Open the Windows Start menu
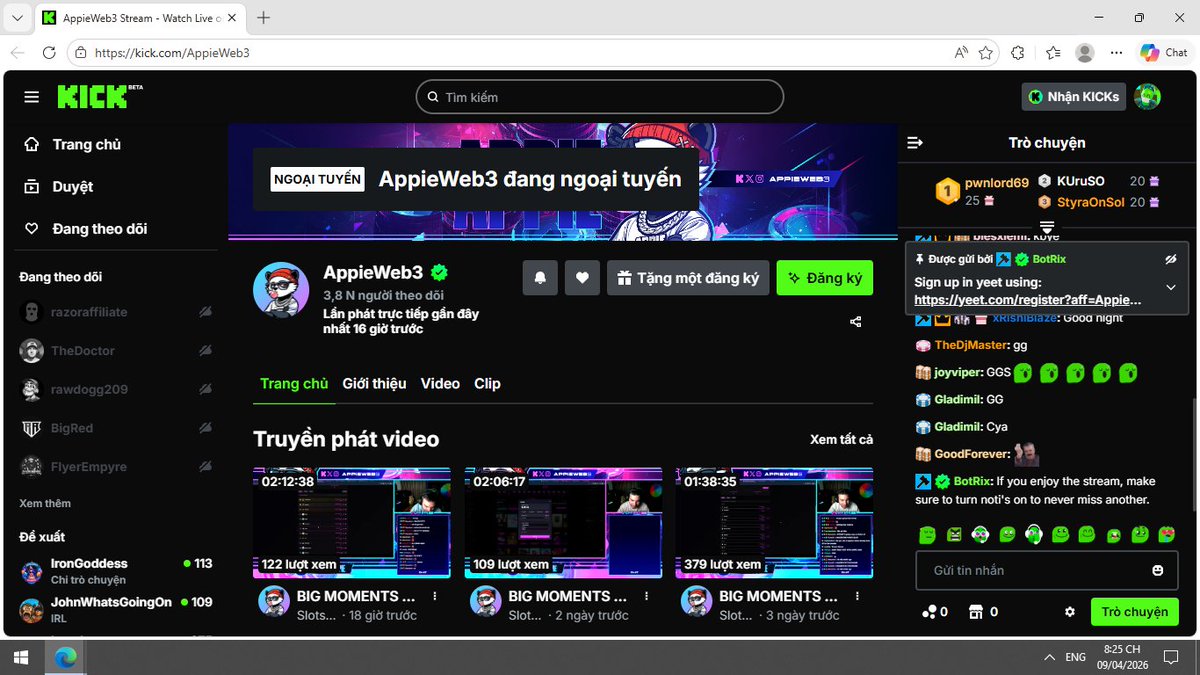This screenshot has width=1200, height=675. click(x=20, y=657)
